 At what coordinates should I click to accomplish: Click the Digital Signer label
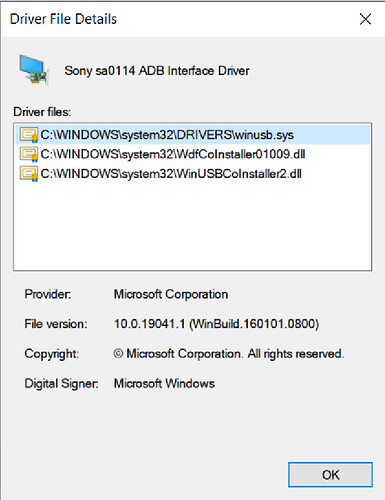point(61,383)
